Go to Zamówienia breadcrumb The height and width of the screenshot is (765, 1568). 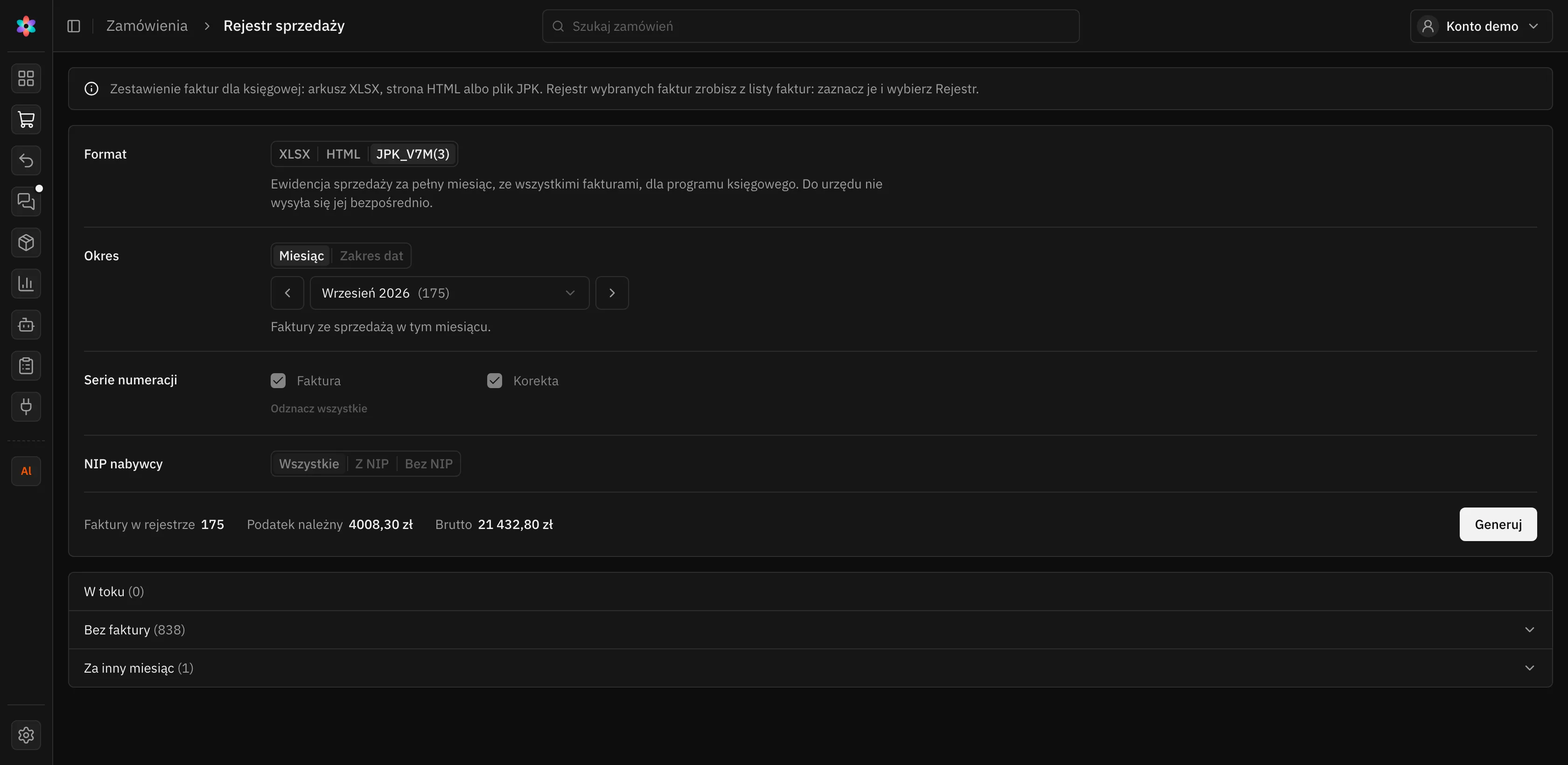click(147, 26)
